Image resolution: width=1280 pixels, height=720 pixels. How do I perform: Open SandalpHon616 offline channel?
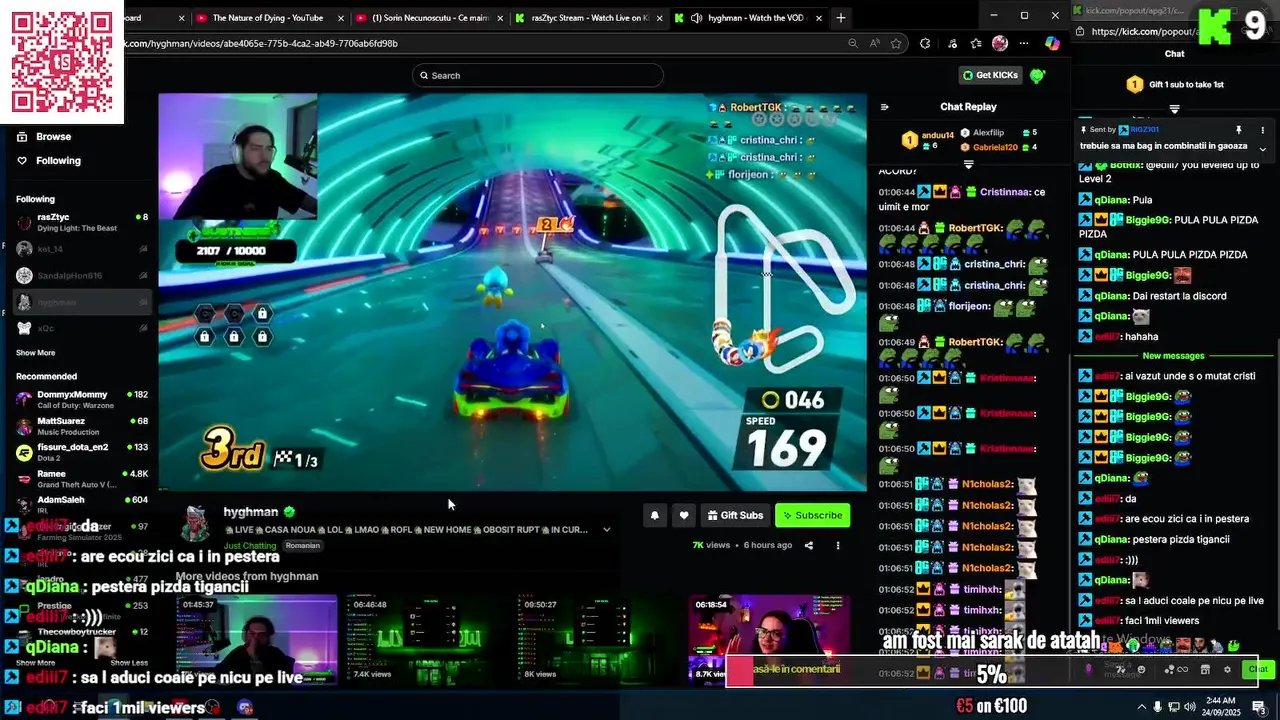82,275
